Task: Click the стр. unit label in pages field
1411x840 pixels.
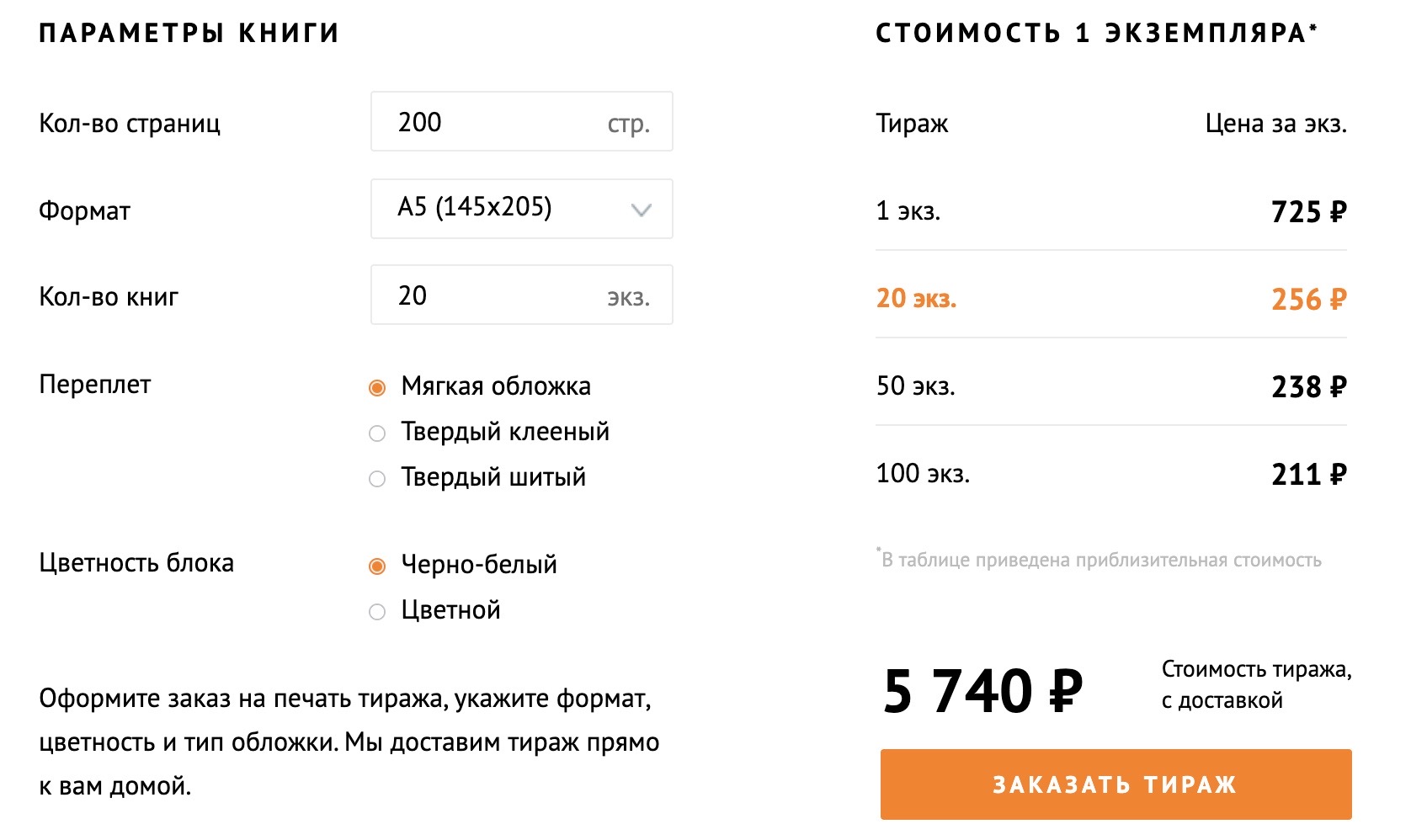Action: click(628, 124)
